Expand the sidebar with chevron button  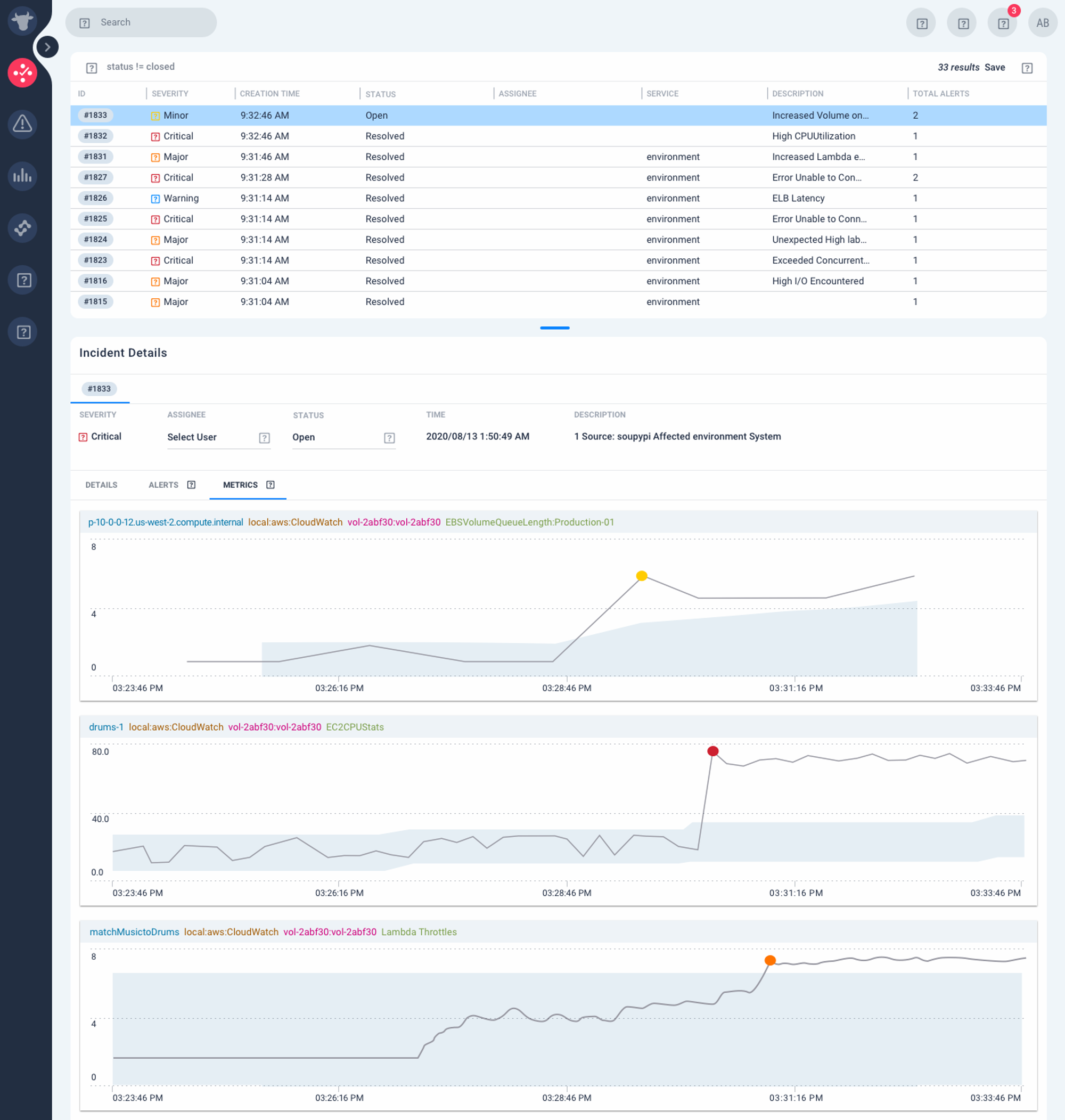point(48,47)
